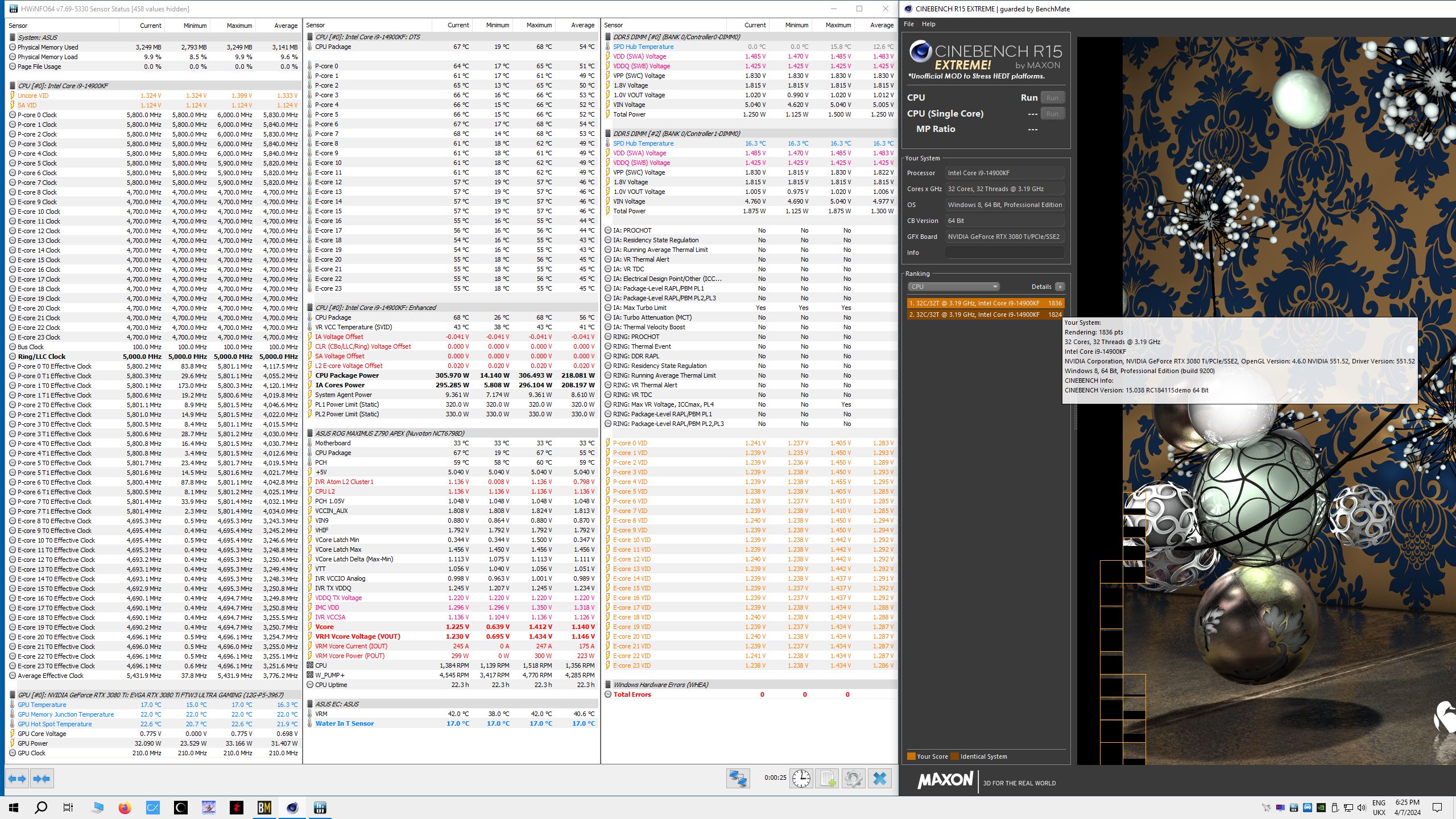Click the expand columns arrows icon in HWiNFO
Screen dimensions: 1456x819
pyautogui.click(x=16, y=779)
